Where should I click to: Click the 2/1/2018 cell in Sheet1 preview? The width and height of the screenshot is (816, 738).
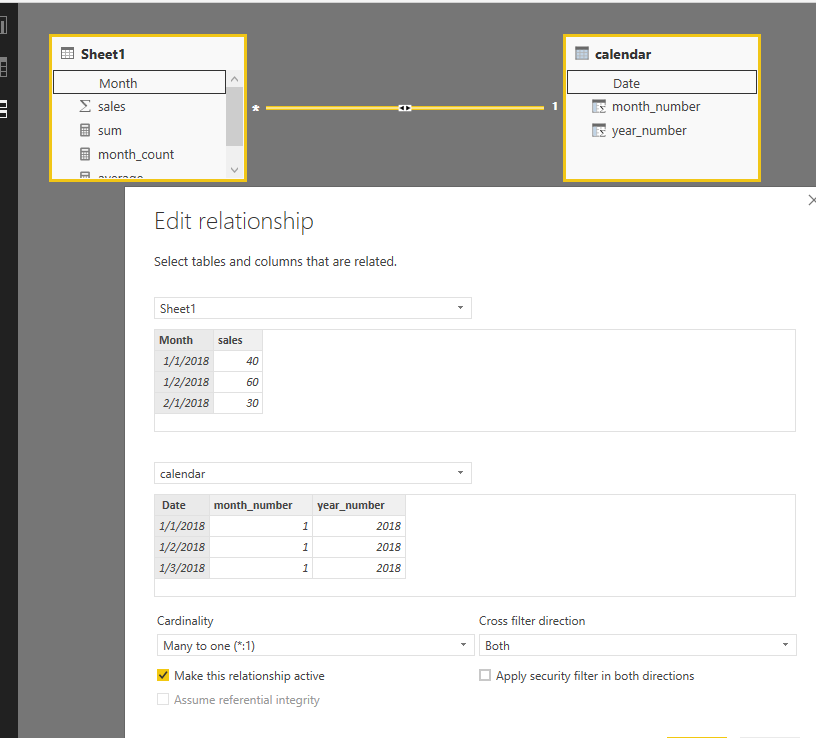point(184,403)
